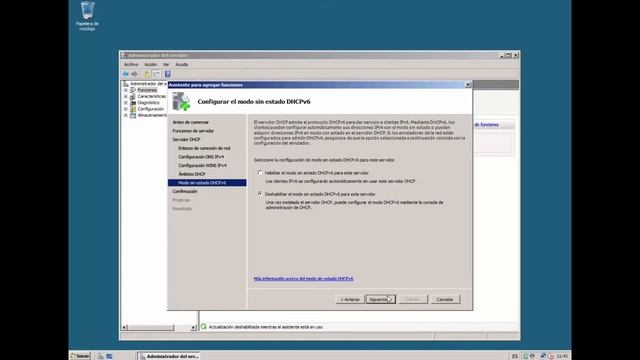Click the tree pane right scroll arrow
This screenshot has width=640, height=360.
(x=193, y=327)
